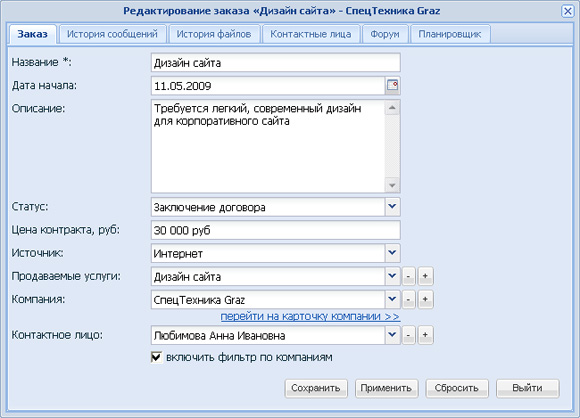The image size is (580, 418).
Task: Click the Любимова Анна Ивановна contact field
Action: pos(268,336)
